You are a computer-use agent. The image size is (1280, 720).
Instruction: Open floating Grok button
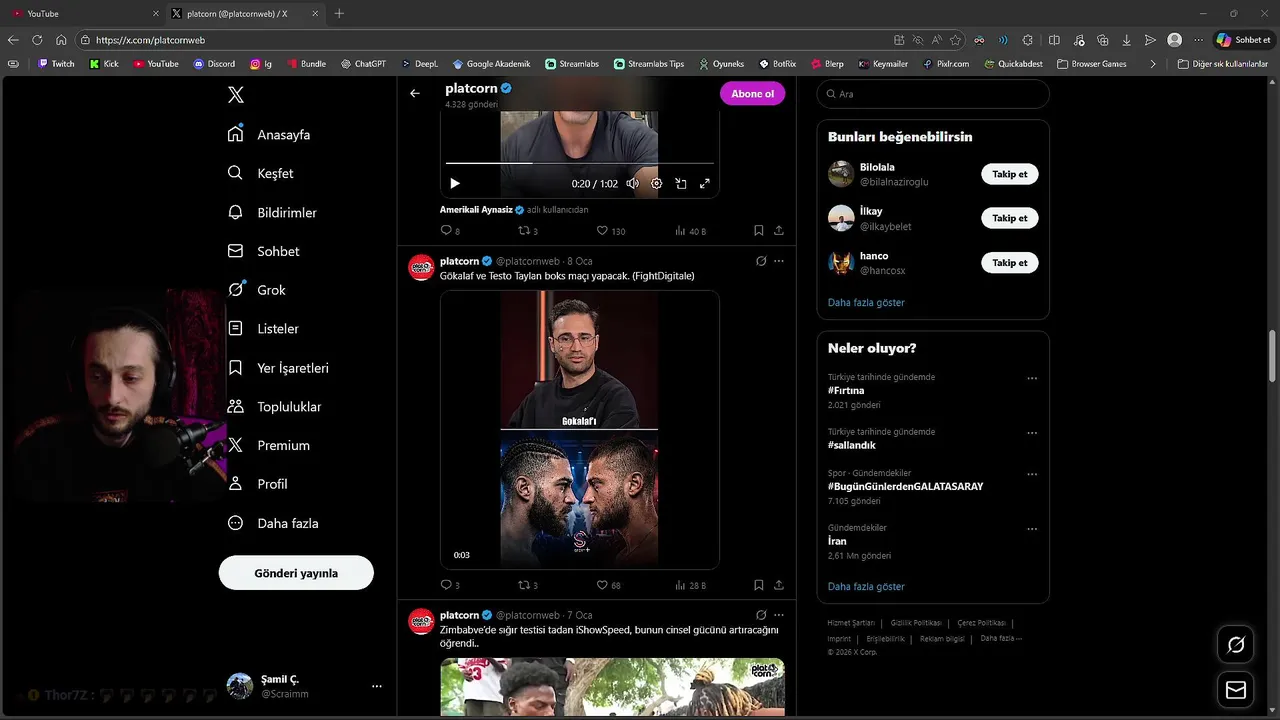pos(1236,645)
